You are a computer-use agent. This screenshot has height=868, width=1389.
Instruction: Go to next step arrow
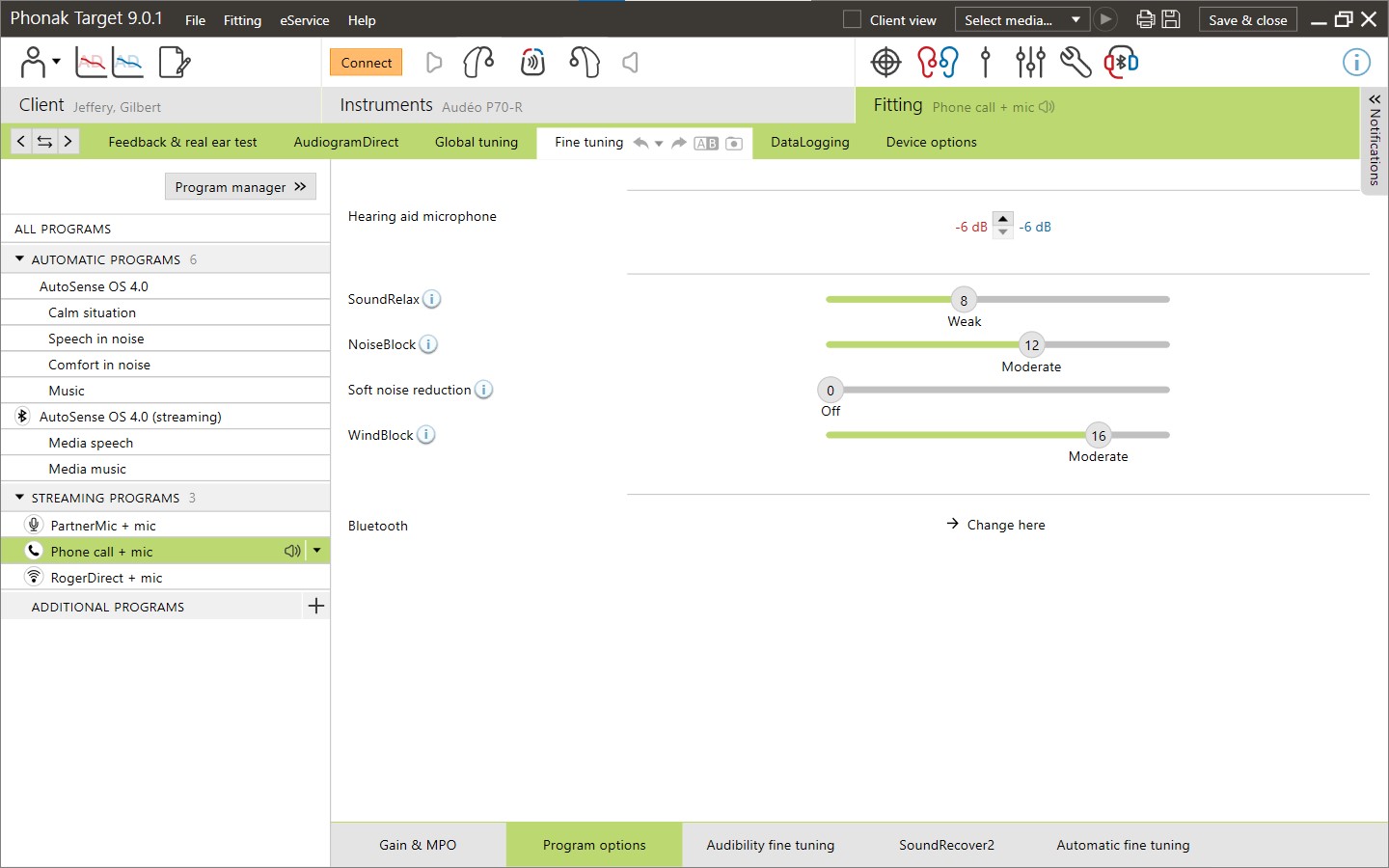pyautogui.click(x=68, y=141)
